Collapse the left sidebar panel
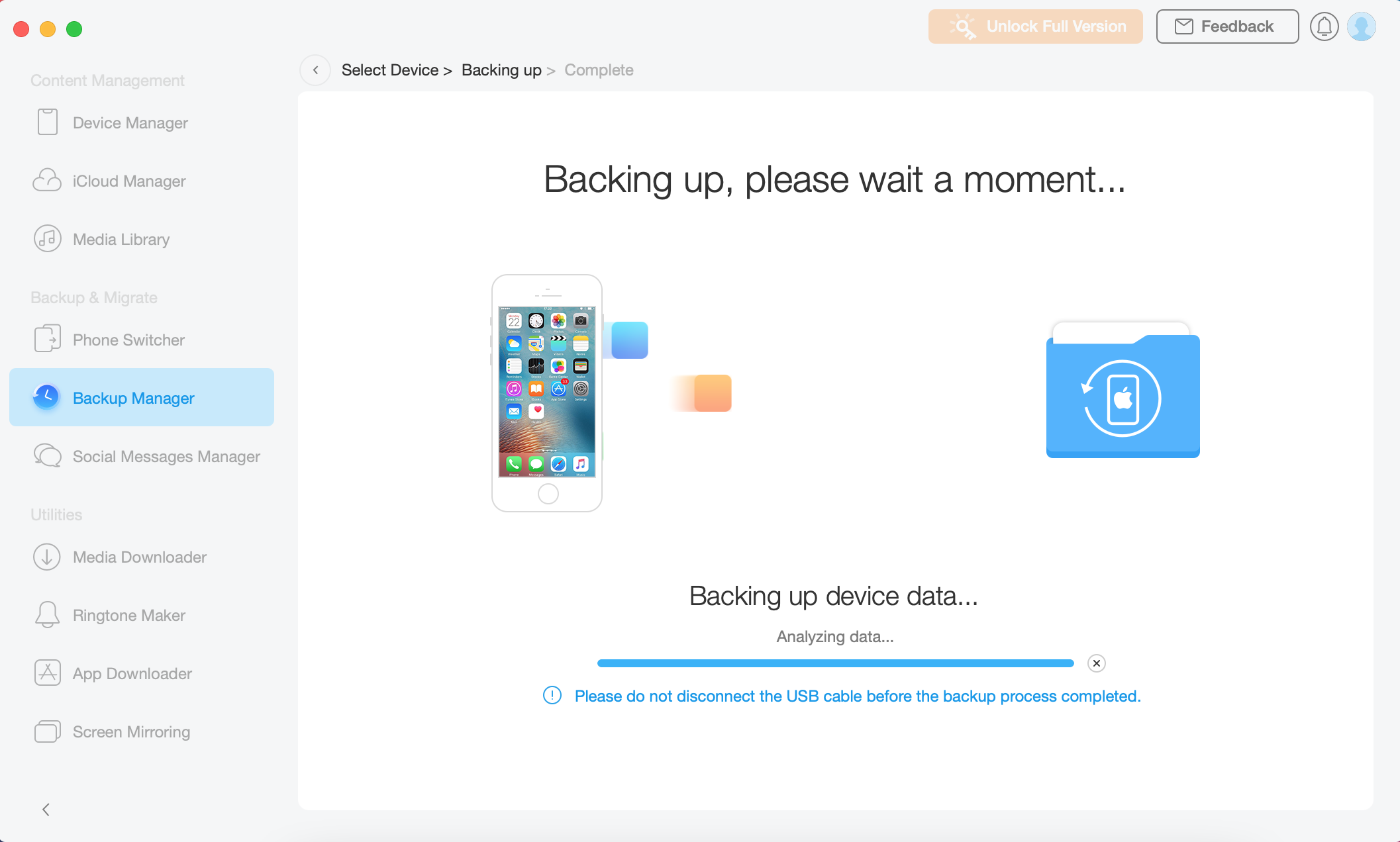 point(46,810)
